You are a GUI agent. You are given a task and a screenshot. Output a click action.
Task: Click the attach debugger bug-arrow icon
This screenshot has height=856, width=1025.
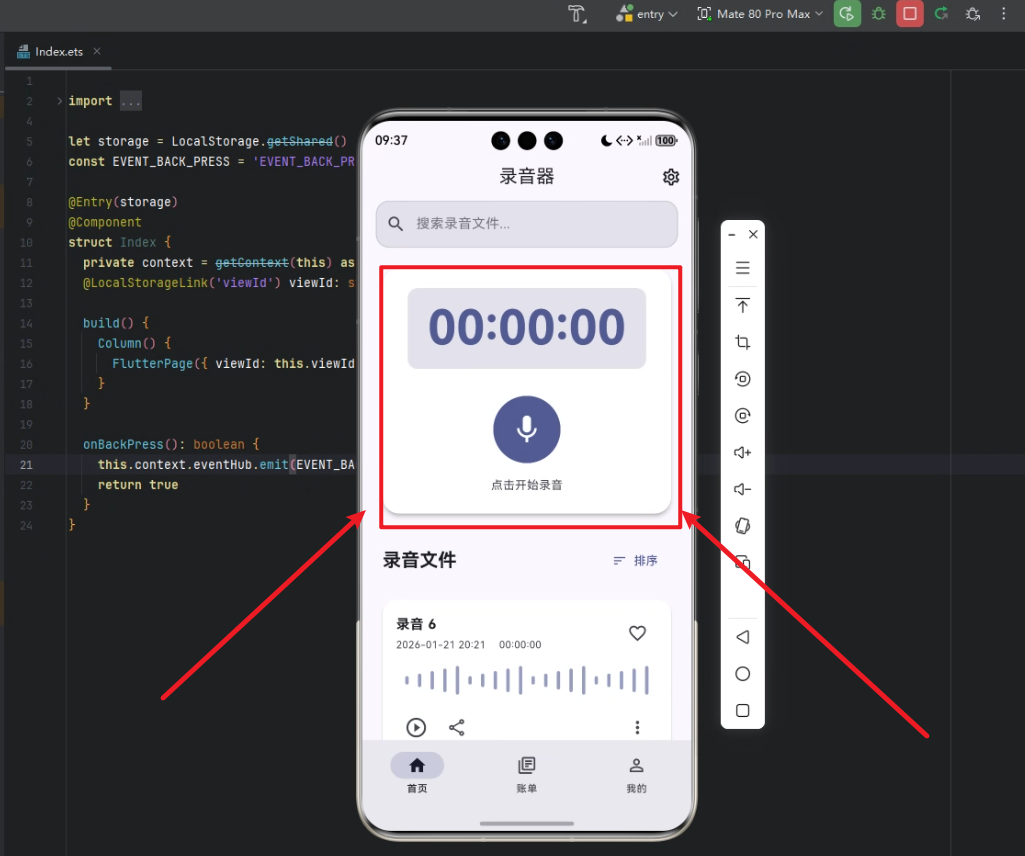coord(973,14)
